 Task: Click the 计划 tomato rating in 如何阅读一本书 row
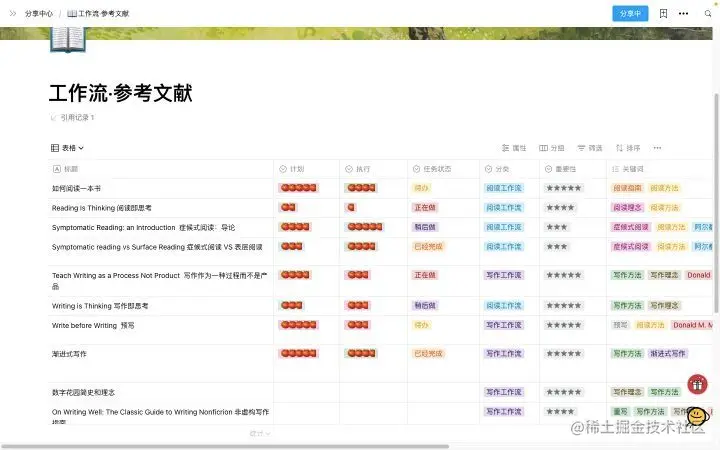(298, 188)
